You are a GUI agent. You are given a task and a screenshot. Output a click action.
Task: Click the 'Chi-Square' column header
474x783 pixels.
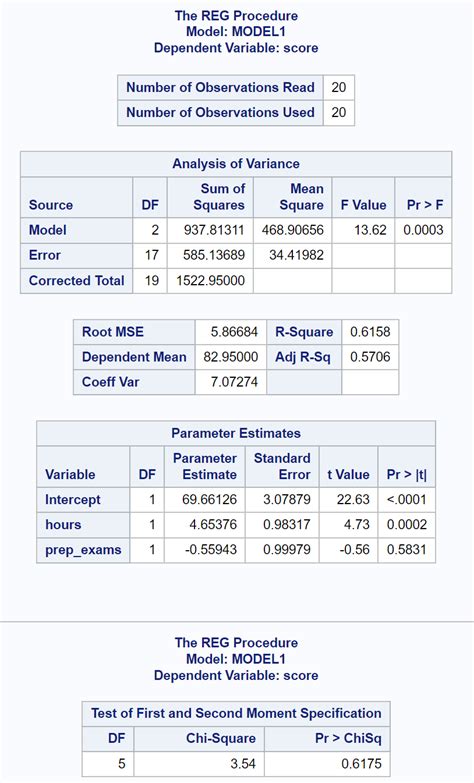[221, 739]
